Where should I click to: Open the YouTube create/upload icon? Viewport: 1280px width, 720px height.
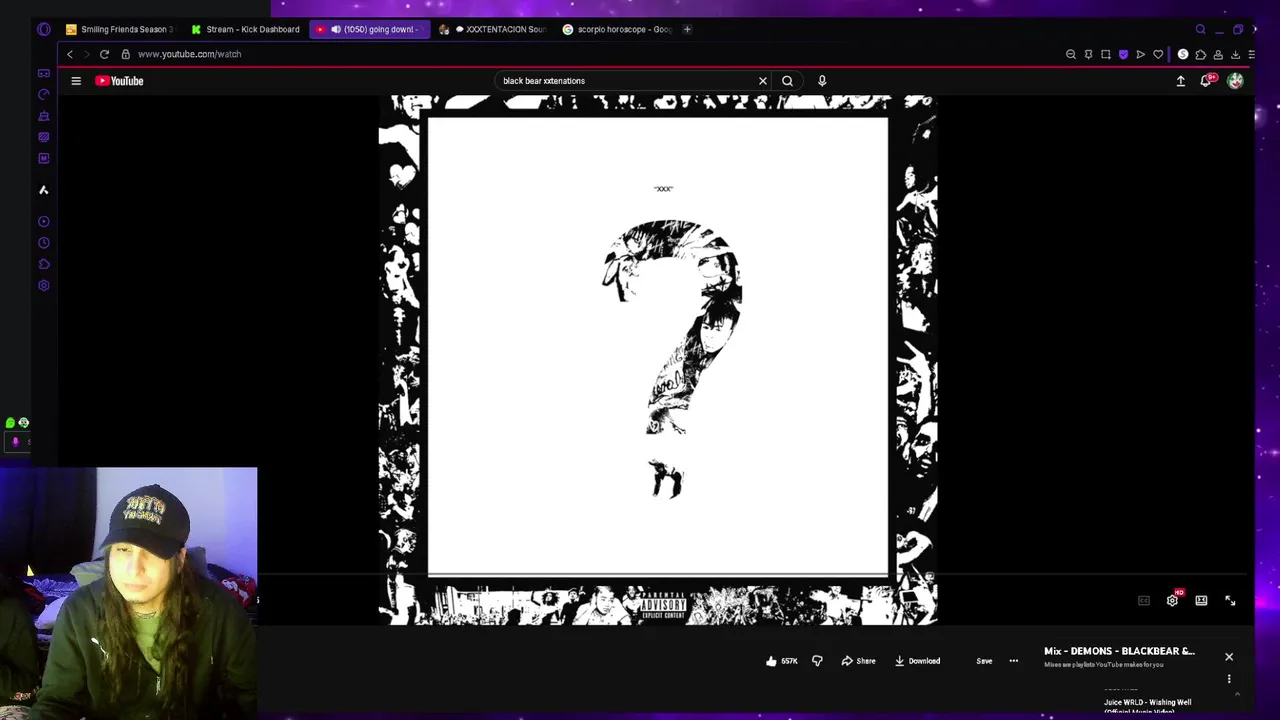tap(1180, 81)
